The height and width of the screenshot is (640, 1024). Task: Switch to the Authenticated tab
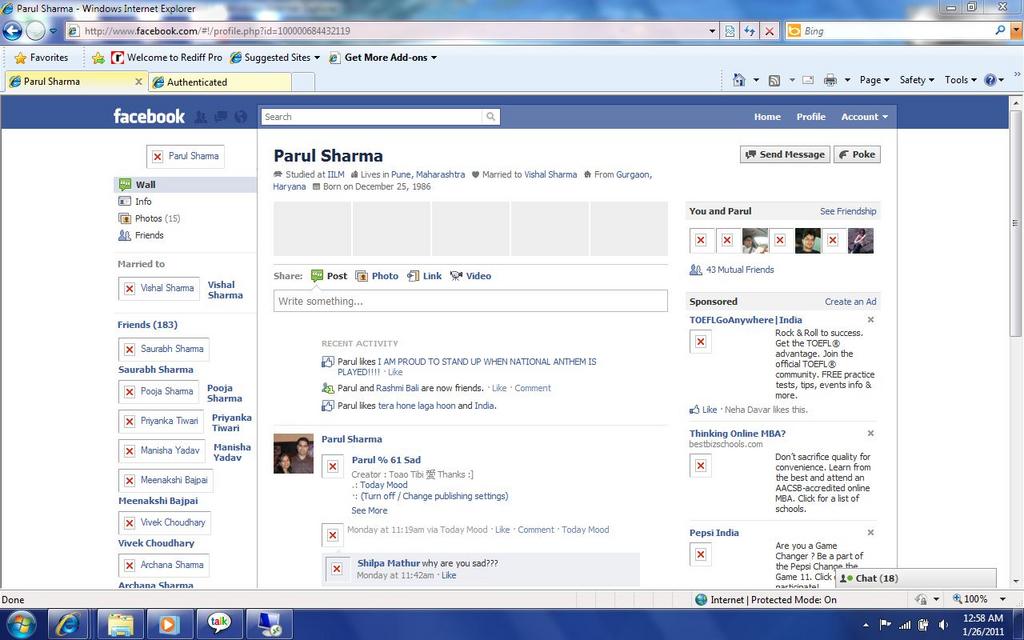197,82
